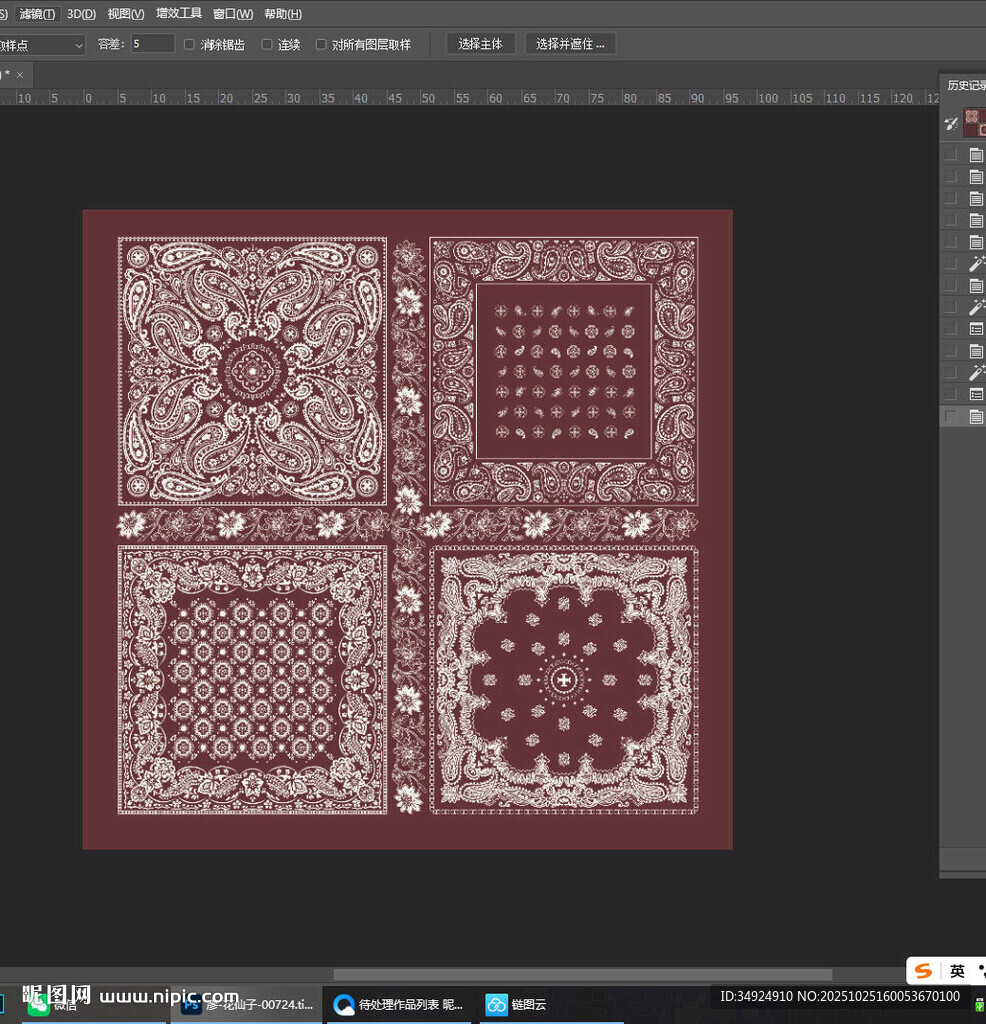The width and height of the screenshot is (986, 1024).
Task: Click the 选择并遮住 button
Action: tap(570, 44)
